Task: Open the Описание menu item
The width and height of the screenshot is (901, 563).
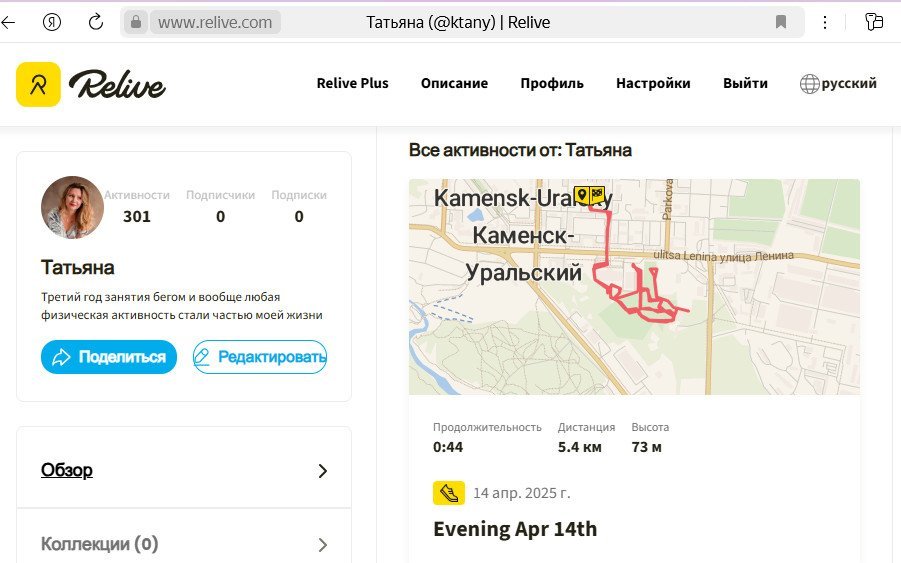Action: pos(454,83)
